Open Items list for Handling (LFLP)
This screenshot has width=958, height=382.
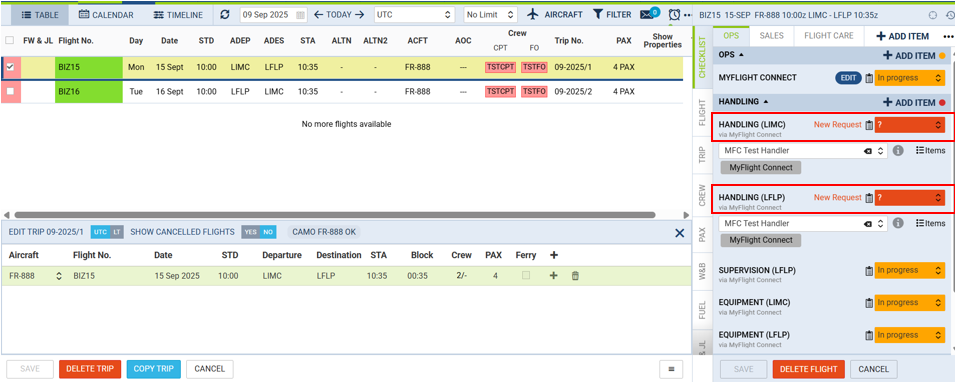931,223
